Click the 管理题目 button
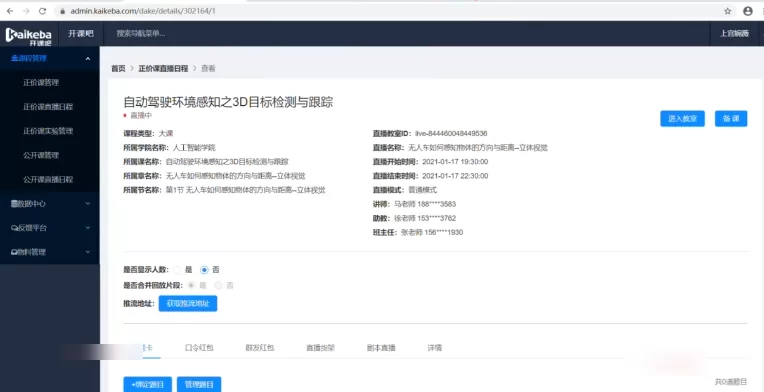 (x=199, y=384)
